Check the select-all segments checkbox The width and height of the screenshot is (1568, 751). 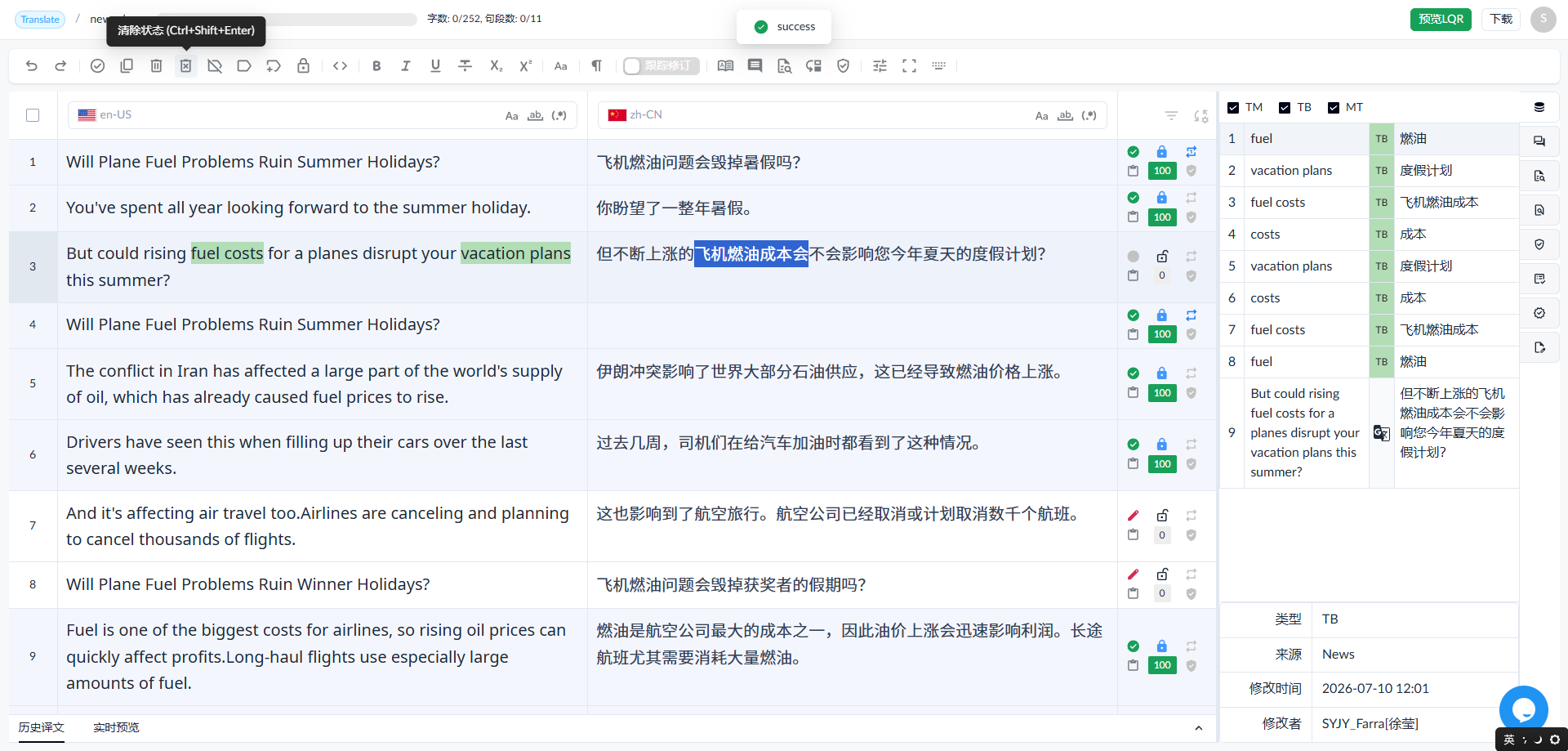33,115
